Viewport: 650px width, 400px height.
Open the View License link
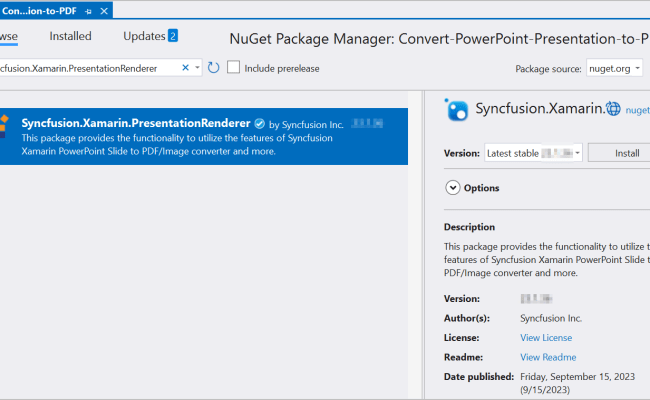(546, 338)
